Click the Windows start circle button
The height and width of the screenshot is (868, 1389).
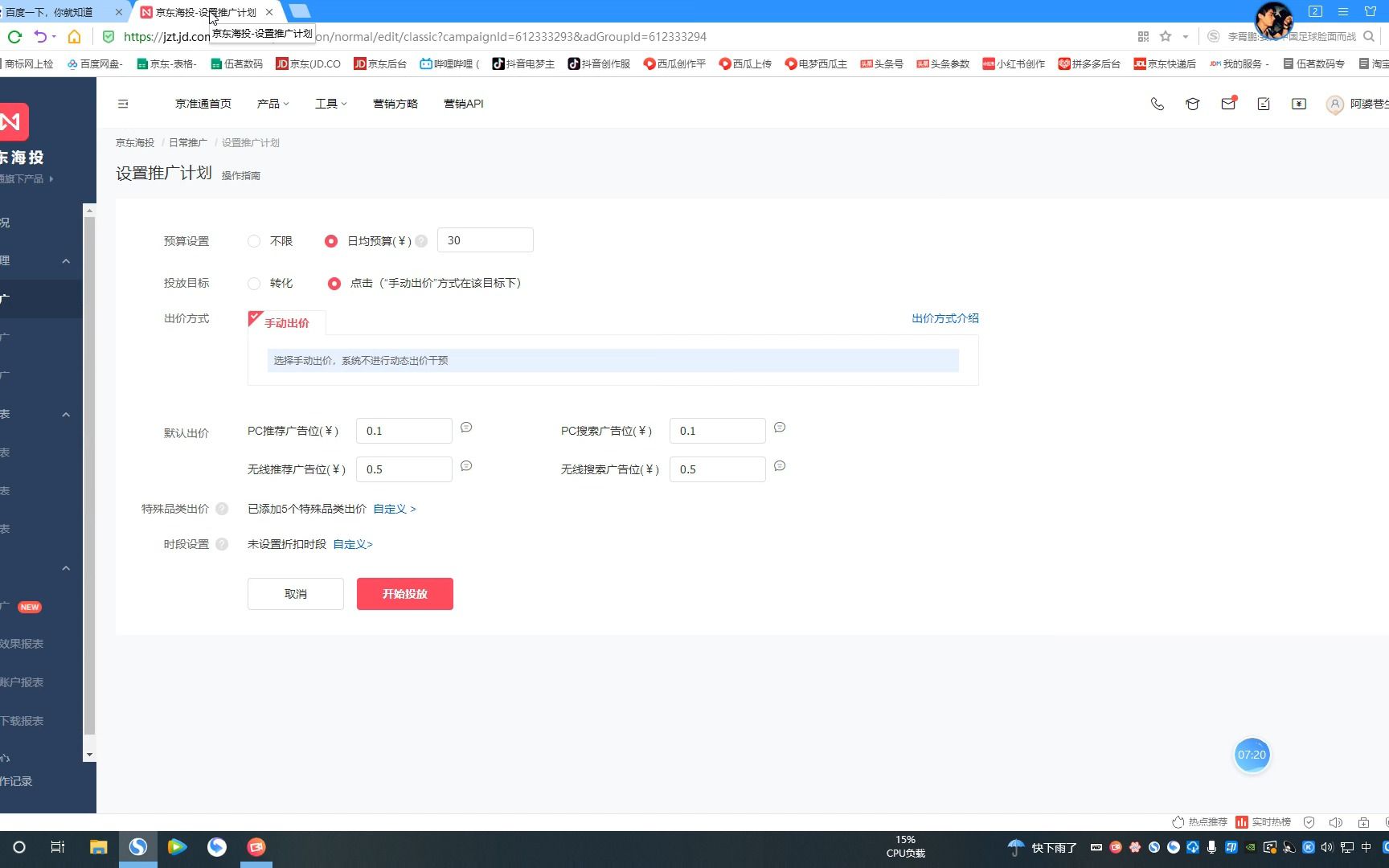[x=19, y=846]
